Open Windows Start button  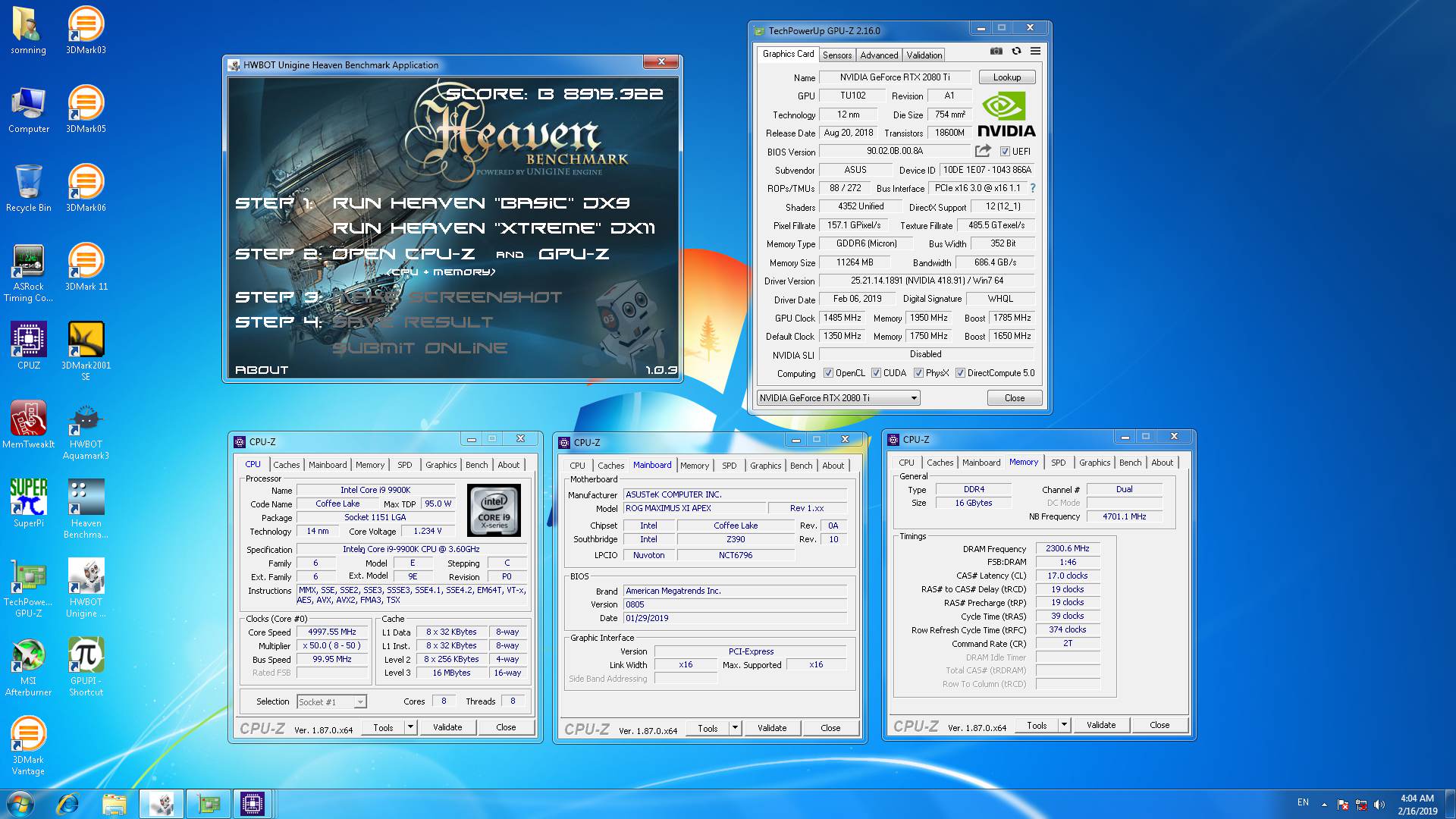tap(20, 804)
